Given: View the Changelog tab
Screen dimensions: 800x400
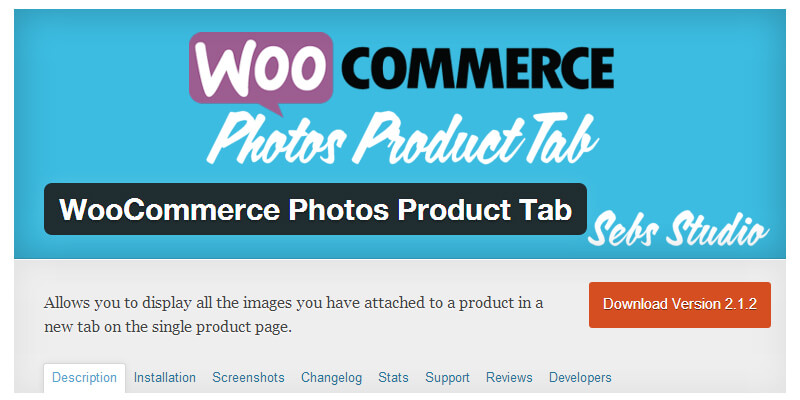Looking at the screenshot, I should (331, 378).
